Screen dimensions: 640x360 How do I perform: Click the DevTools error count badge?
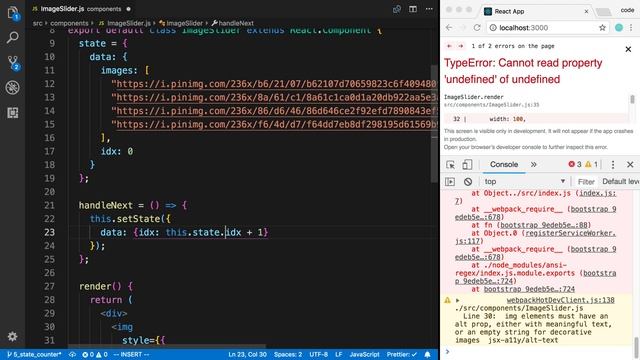[x=575, y=164]
